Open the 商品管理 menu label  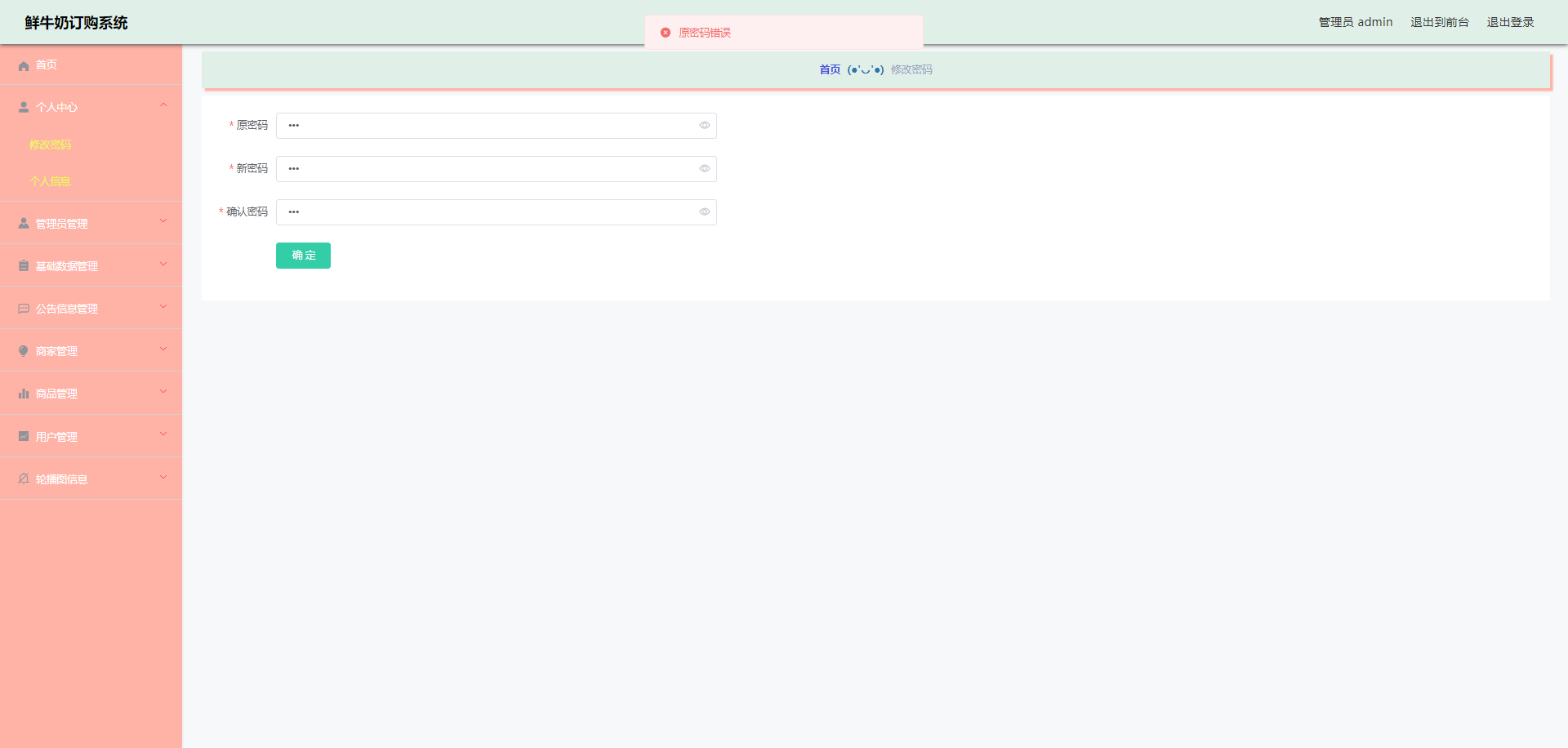click(56, 394)
